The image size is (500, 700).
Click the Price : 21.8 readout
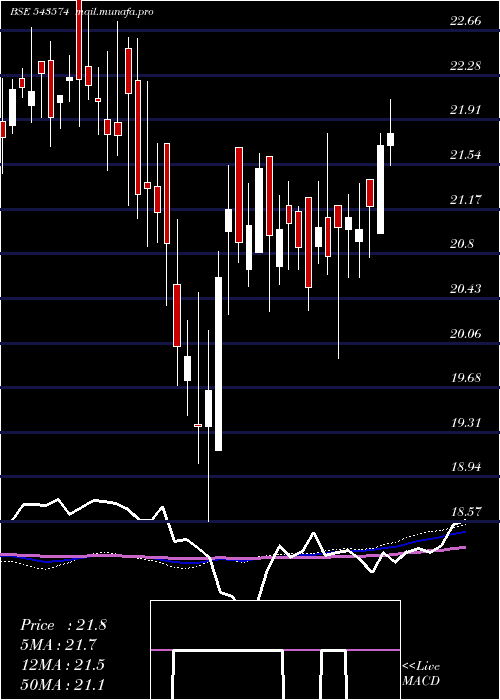click(63, 625)
